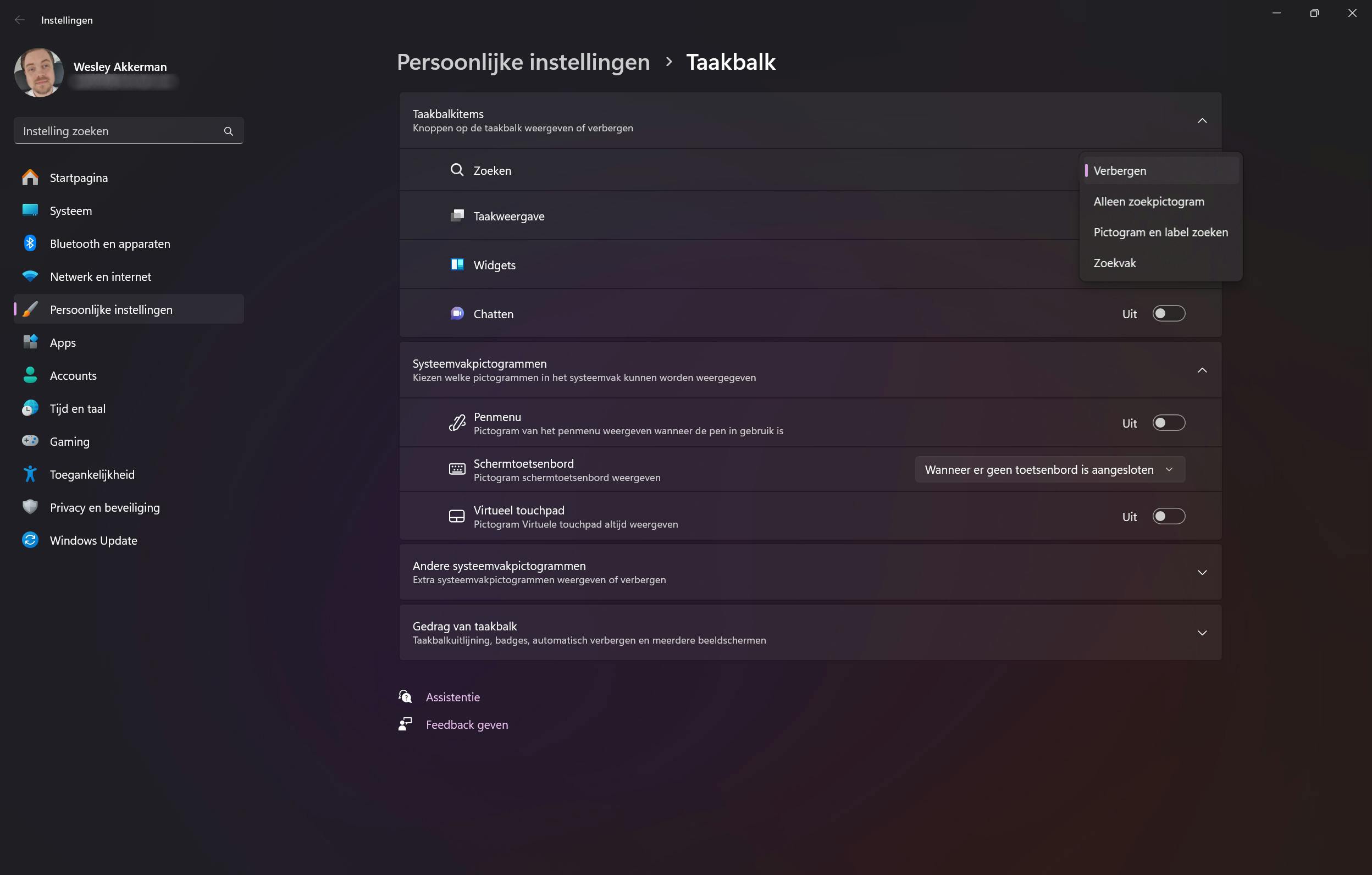Click the Gaming controller icon
The height and width of the screenshot is (875, 1372).
pyautogui.click(x=30, y=441)
